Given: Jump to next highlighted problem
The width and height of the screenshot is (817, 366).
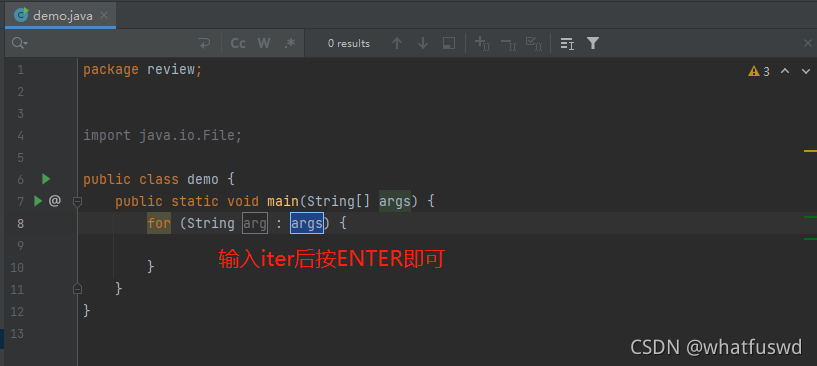Looking at the screenshot, I should 806,71.
